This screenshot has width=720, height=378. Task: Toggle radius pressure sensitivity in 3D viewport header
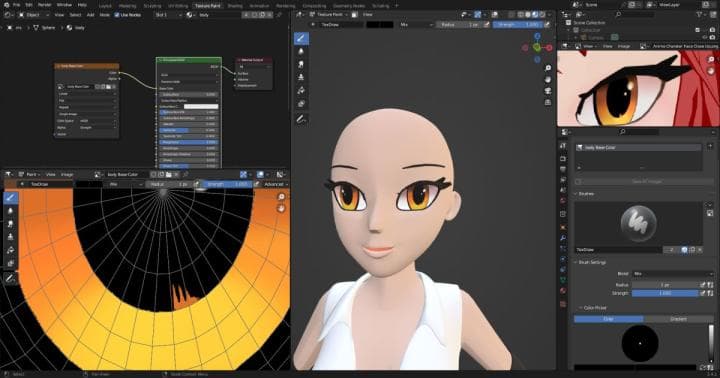[487, 24]
